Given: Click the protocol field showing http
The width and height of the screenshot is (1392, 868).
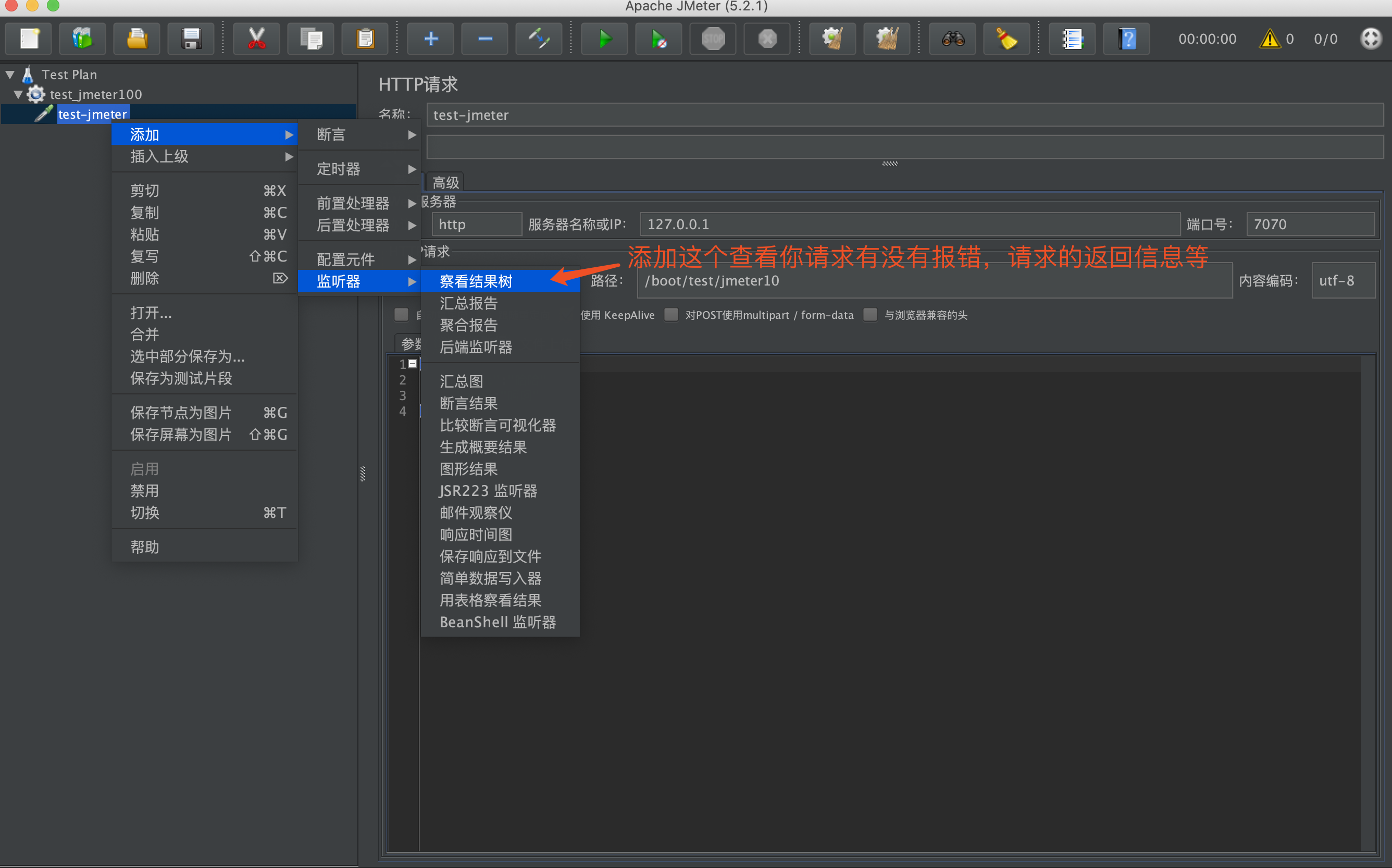Looking at the screenshot, I should click(477, 225).
